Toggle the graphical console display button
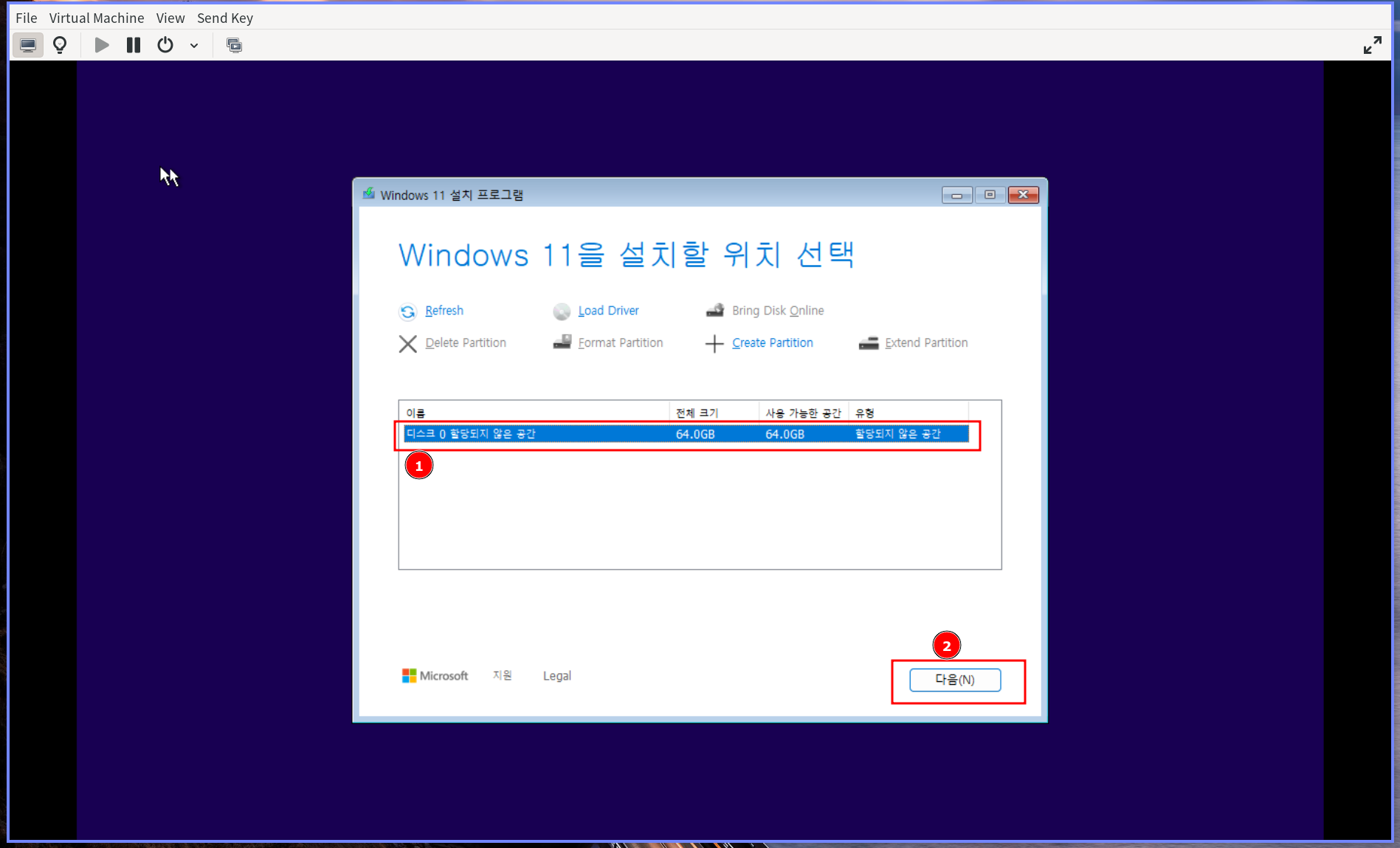The width and height of the screenshot is (1400, 848). (27, 45)
